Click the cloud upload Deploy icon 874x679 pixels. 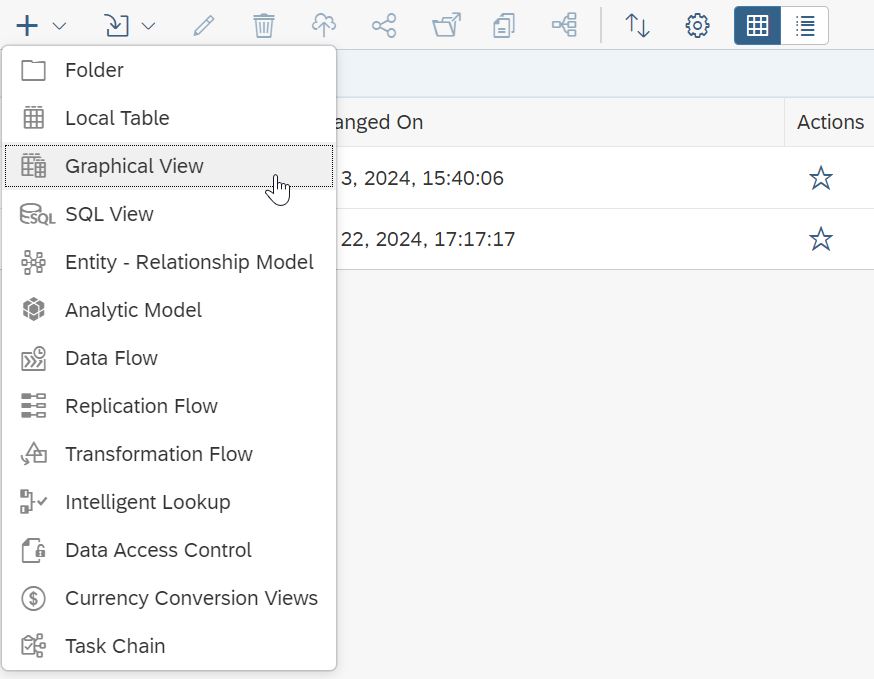[324, 25]
